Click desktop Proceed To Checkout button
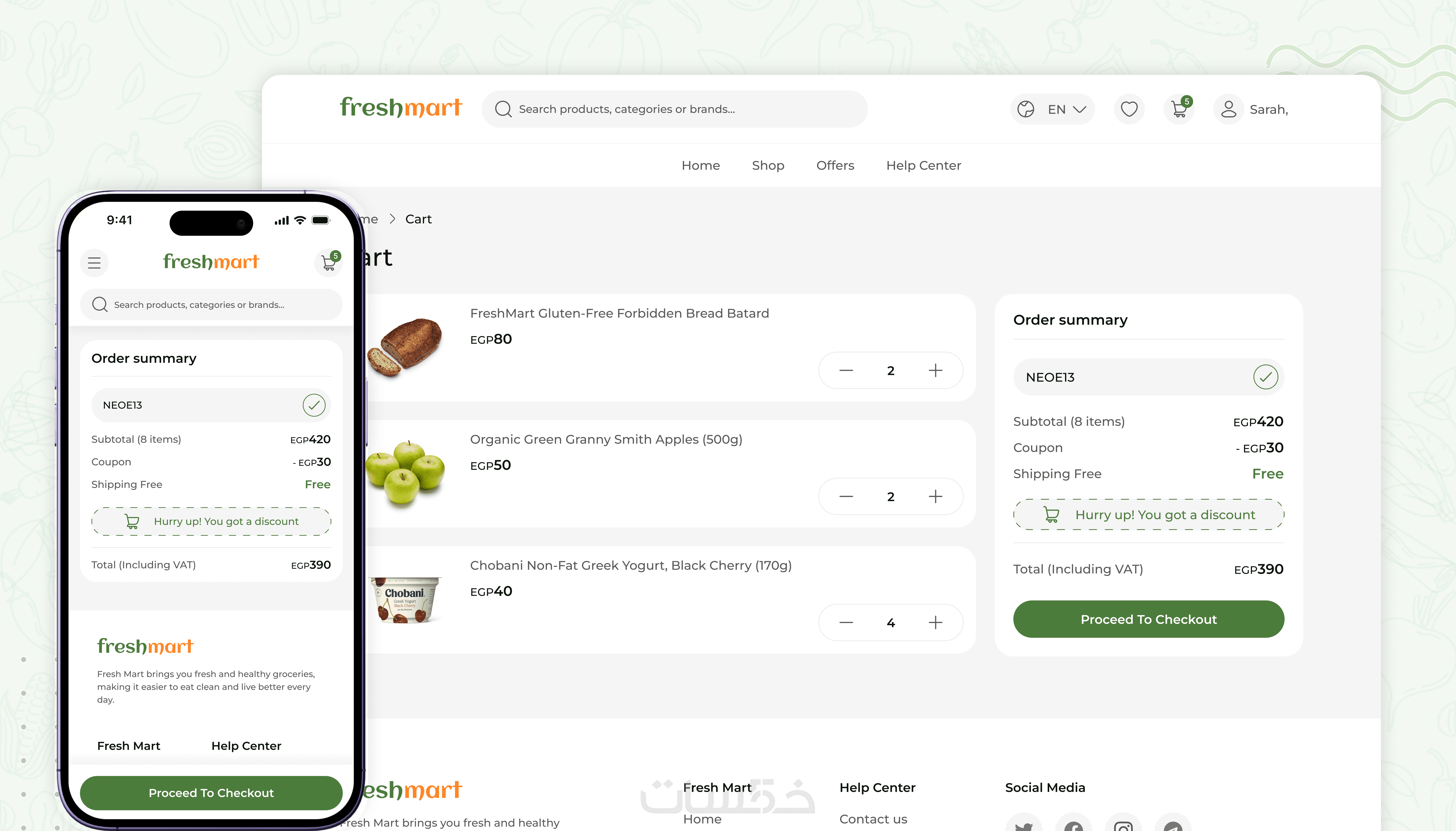The image size is (1456, 831). coord(1149,619)
